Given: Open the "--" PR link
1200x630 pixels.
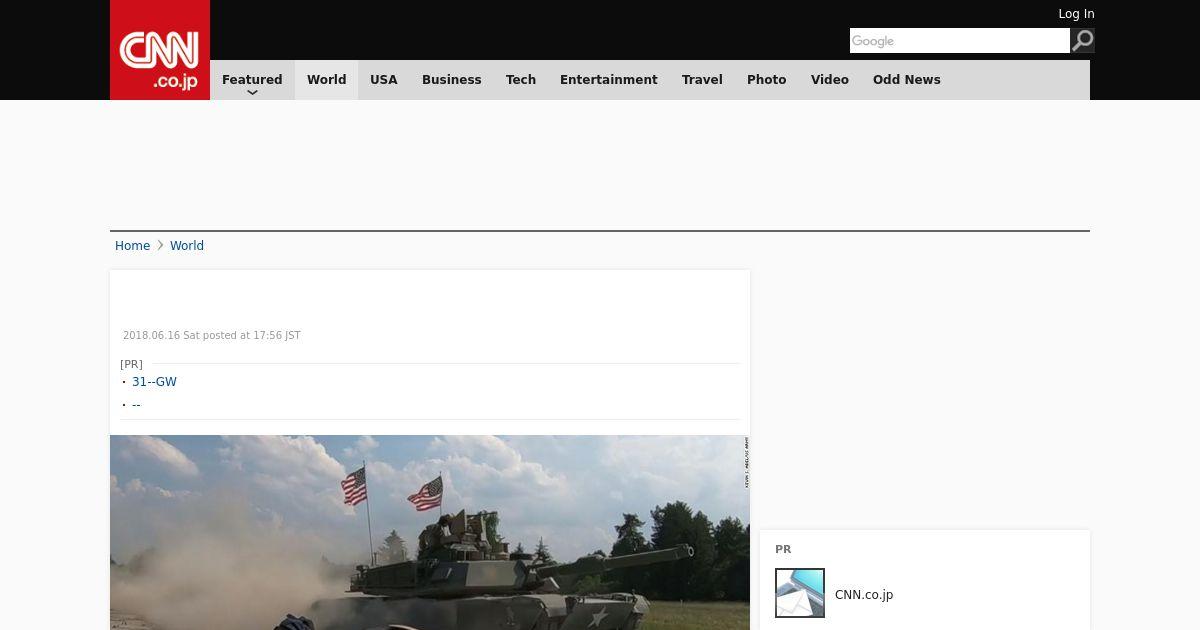Looking at the screenshot, I should [x=136, y=405].
